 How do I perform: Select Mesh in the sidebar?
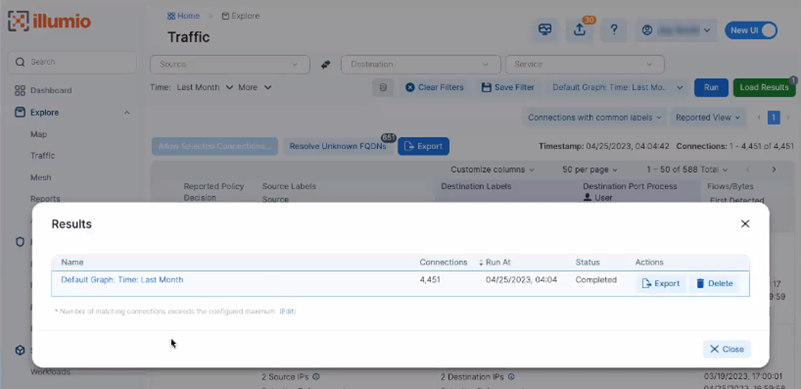[41, 177]
